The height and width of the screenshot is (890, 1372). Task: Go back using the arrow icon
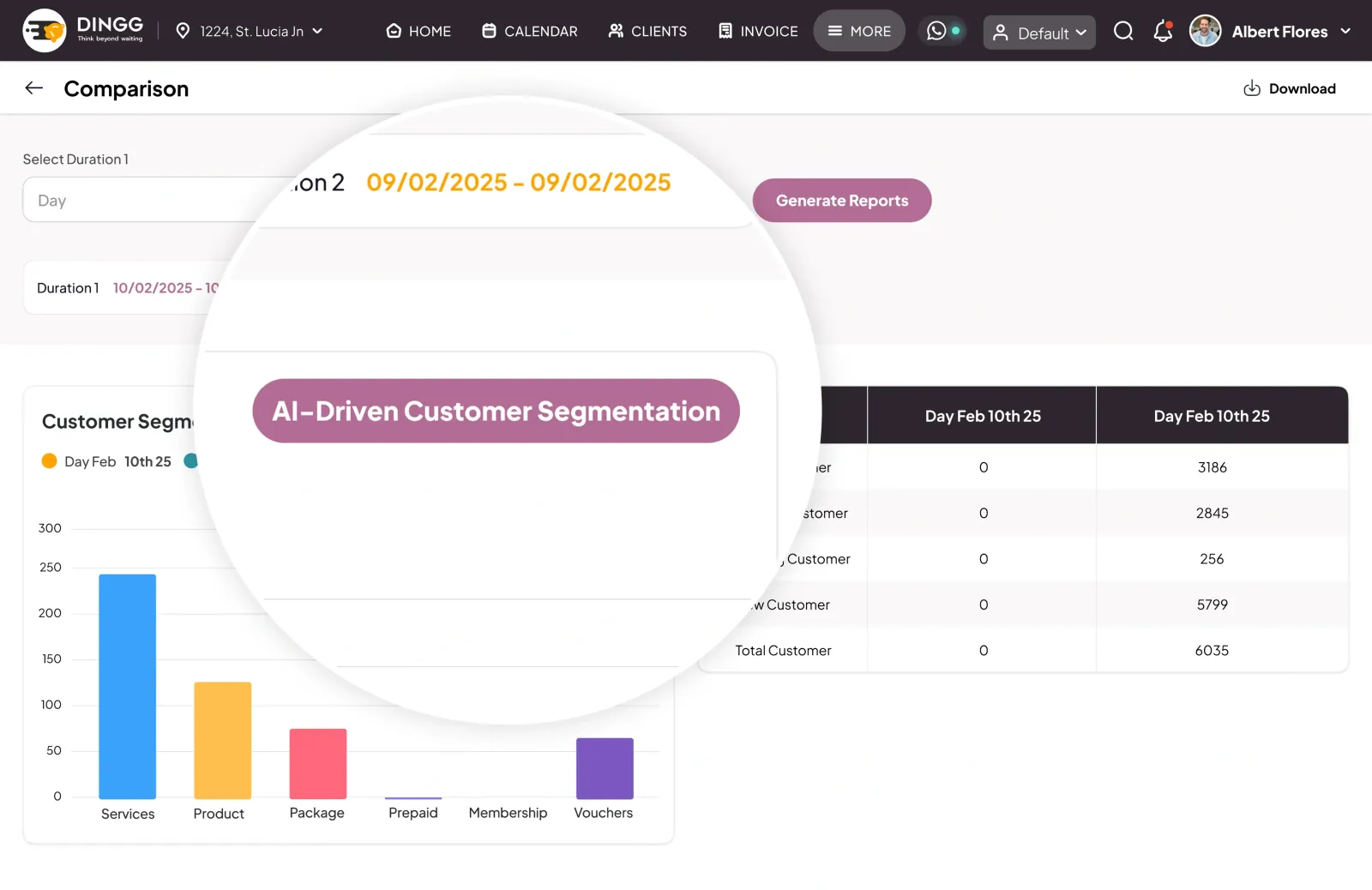click(34, 87)
